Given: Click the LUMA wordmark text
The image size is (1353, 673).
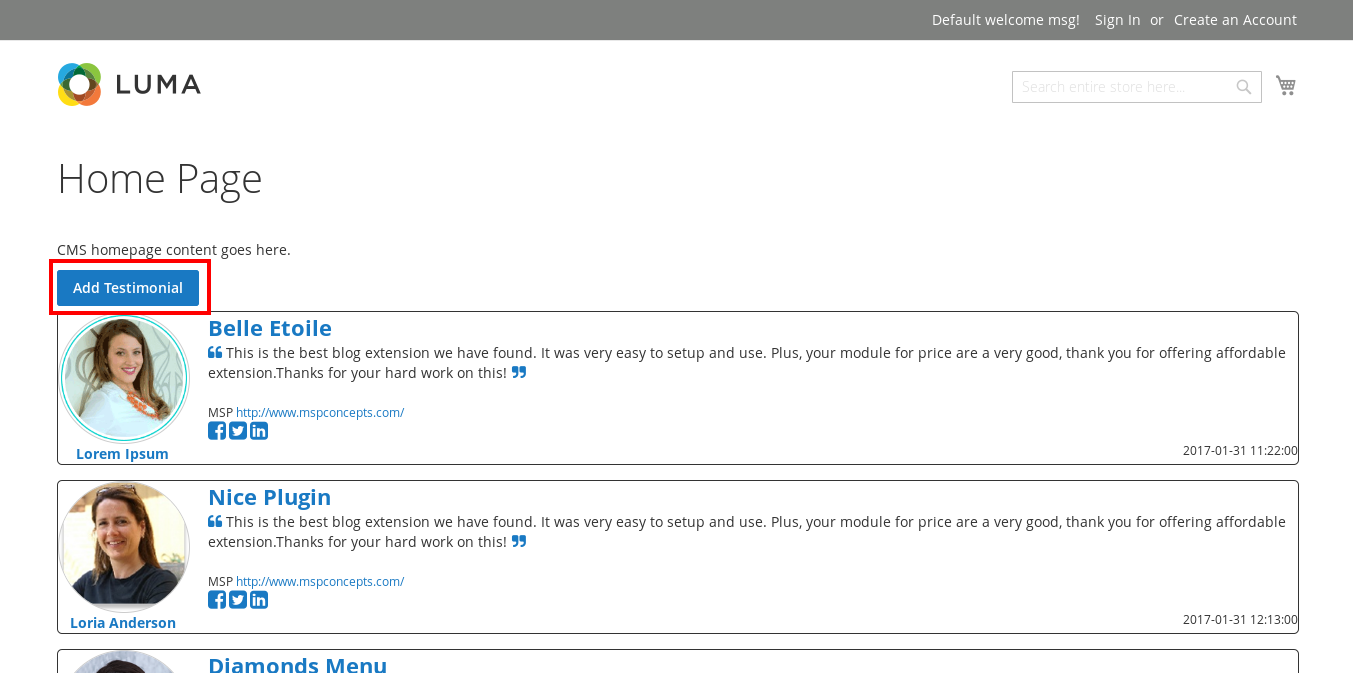Looking at the screenshot, I should click(x=158, y=85).
